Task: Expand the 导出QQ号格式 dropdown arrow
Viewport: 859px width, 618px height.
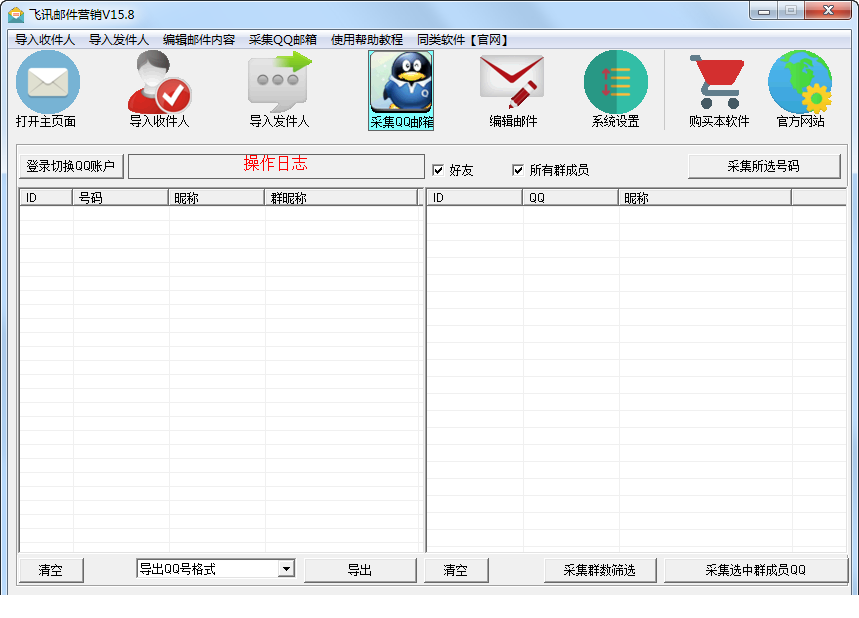Action: pos(286,569)
